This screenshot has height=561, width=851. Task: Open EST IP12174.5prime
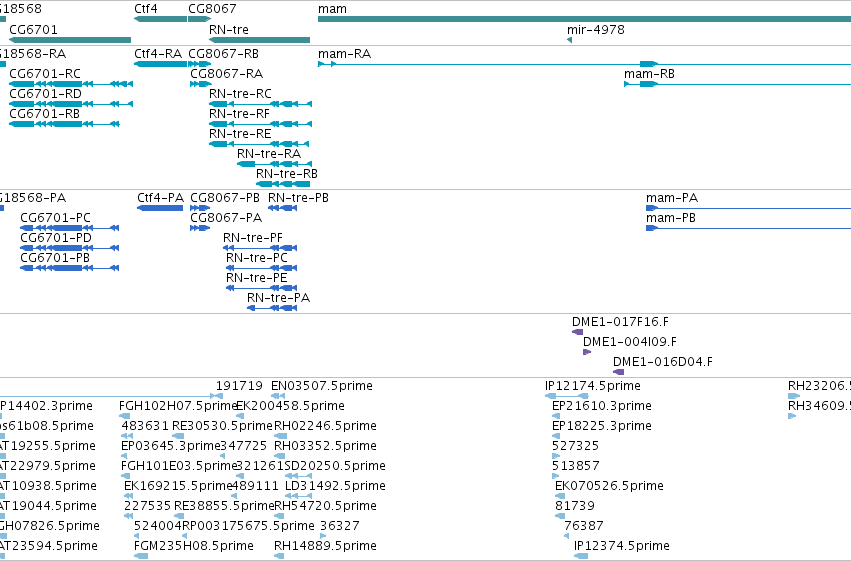click(593, 386)
